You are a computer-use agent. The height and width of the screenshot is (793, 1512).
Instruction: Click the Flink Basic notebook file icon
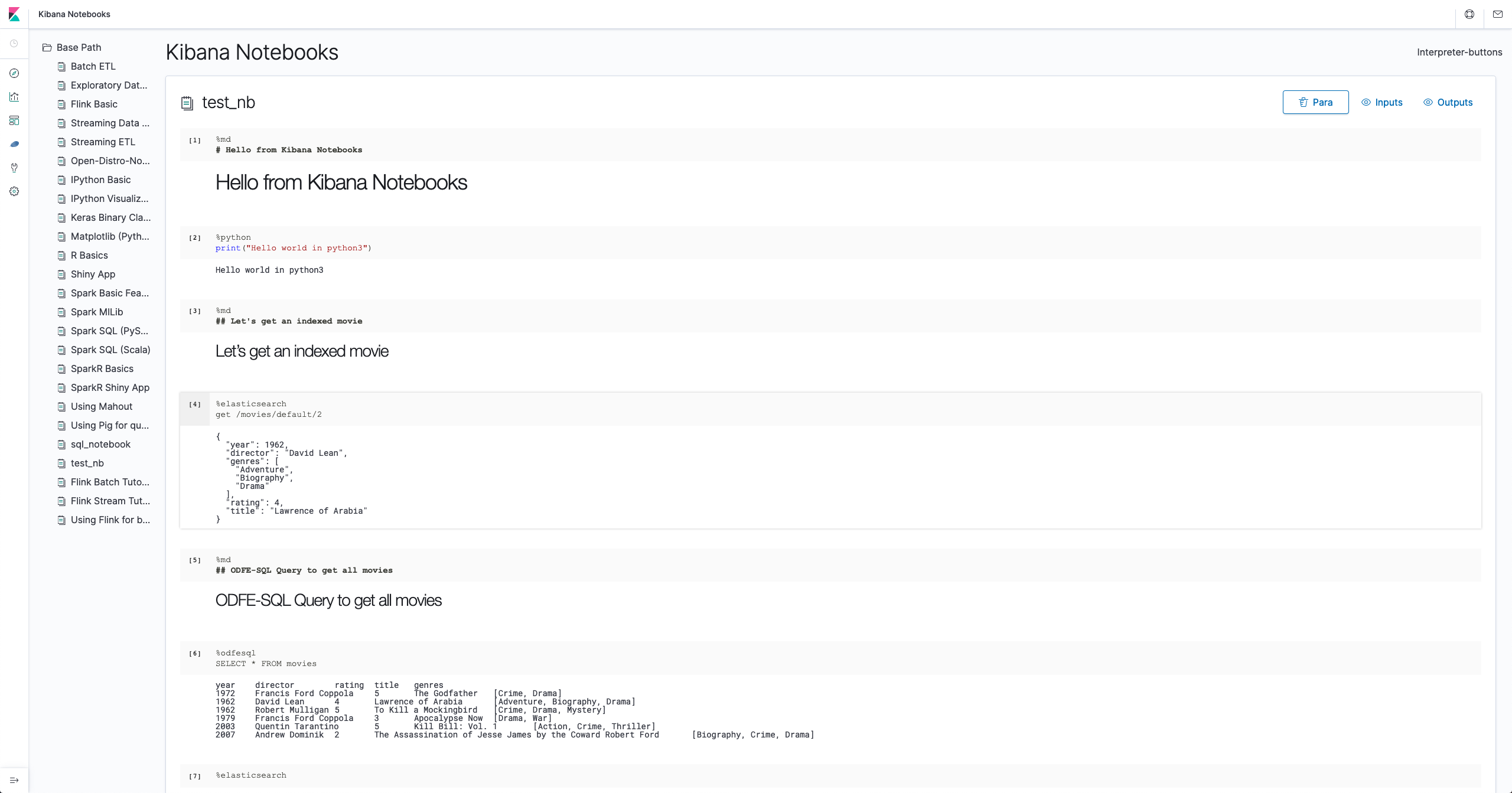pos(61,105)
